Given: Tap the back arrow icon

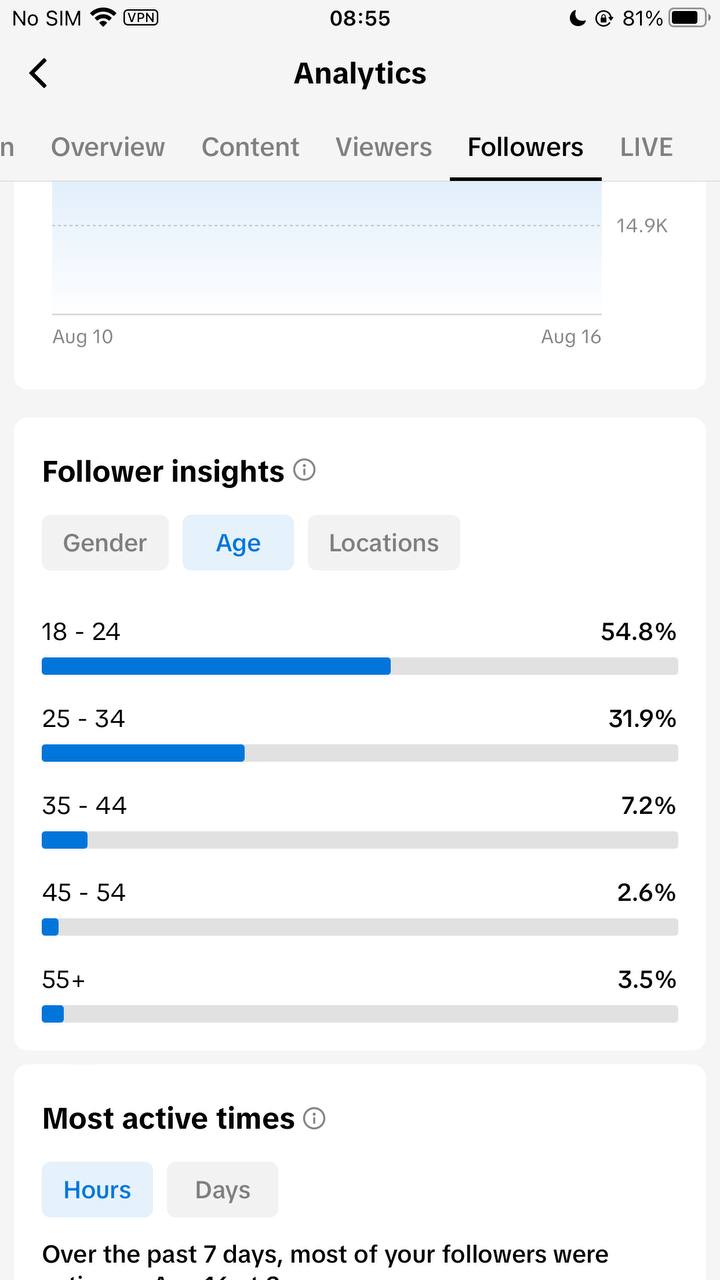Looking at the screenshot, I should (x=38, y=73).
